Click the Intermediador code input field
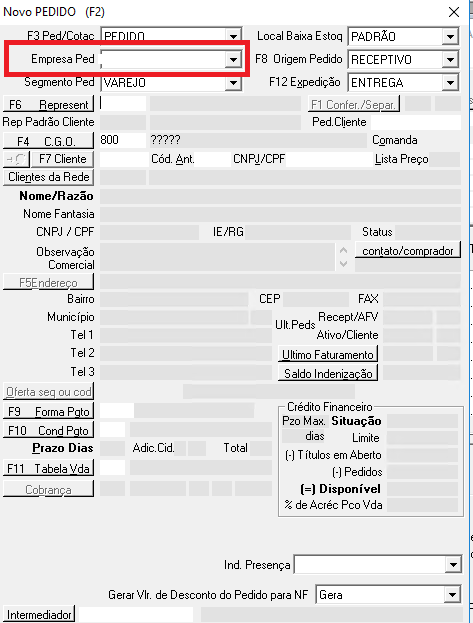This screenshot has width=473, height=623. [136, 614]
